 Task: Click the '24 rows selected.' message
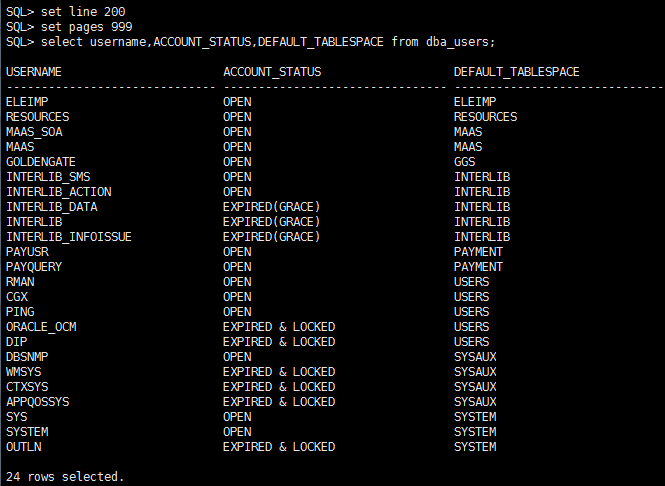[x=65, y=477]
